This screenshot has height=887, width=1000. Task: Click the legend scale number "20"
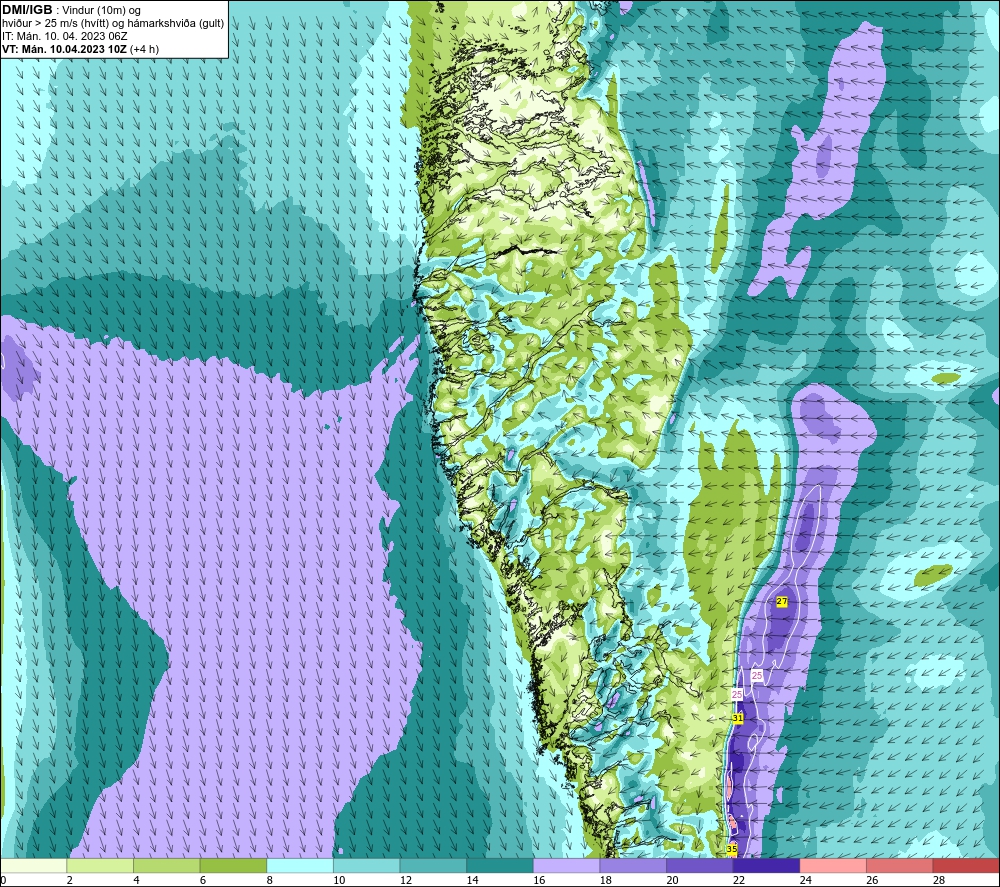(x=672, y=880)
